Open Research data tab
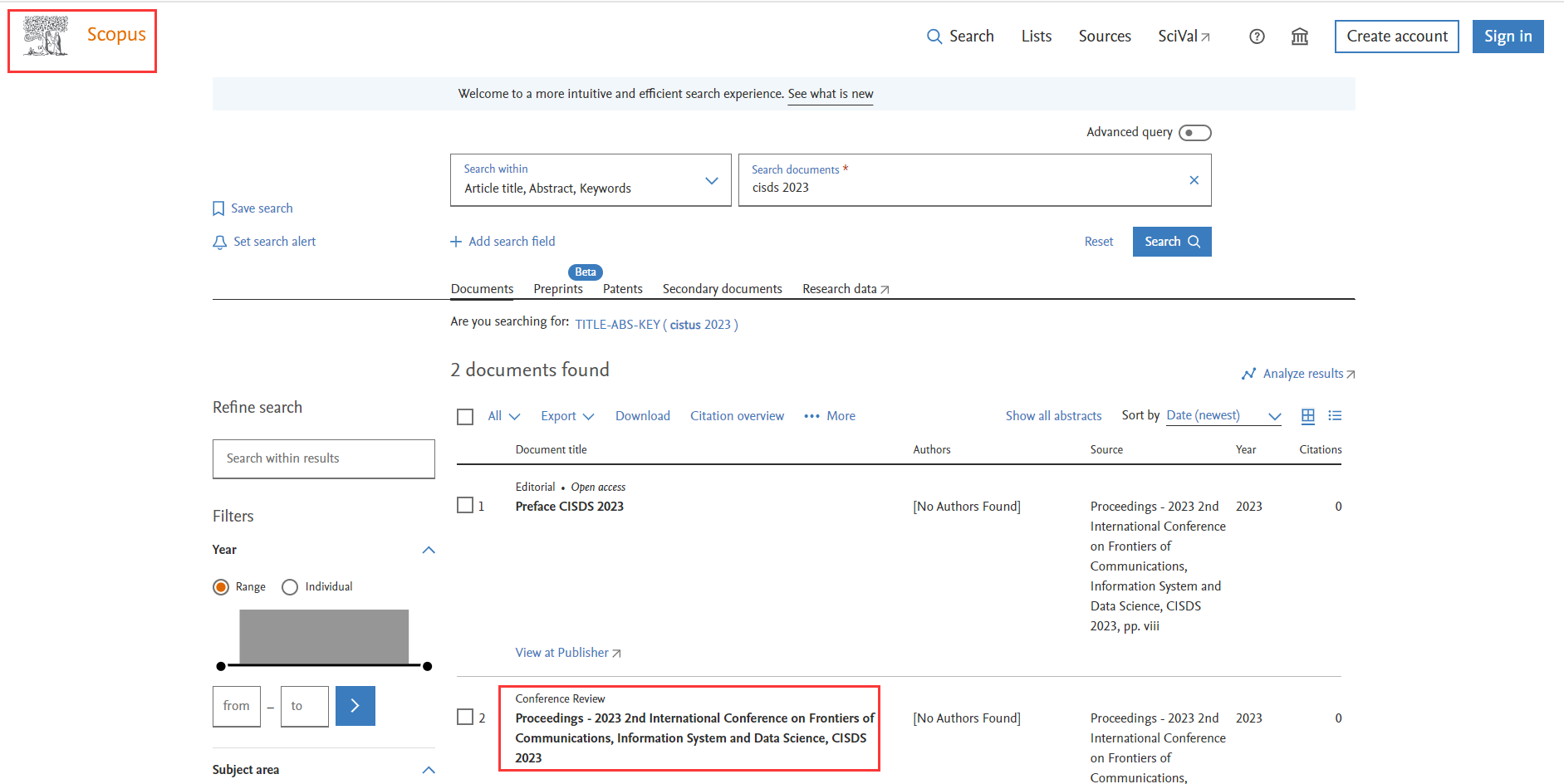The width and height of the screenshot is (1564, 784). [846, 289]
